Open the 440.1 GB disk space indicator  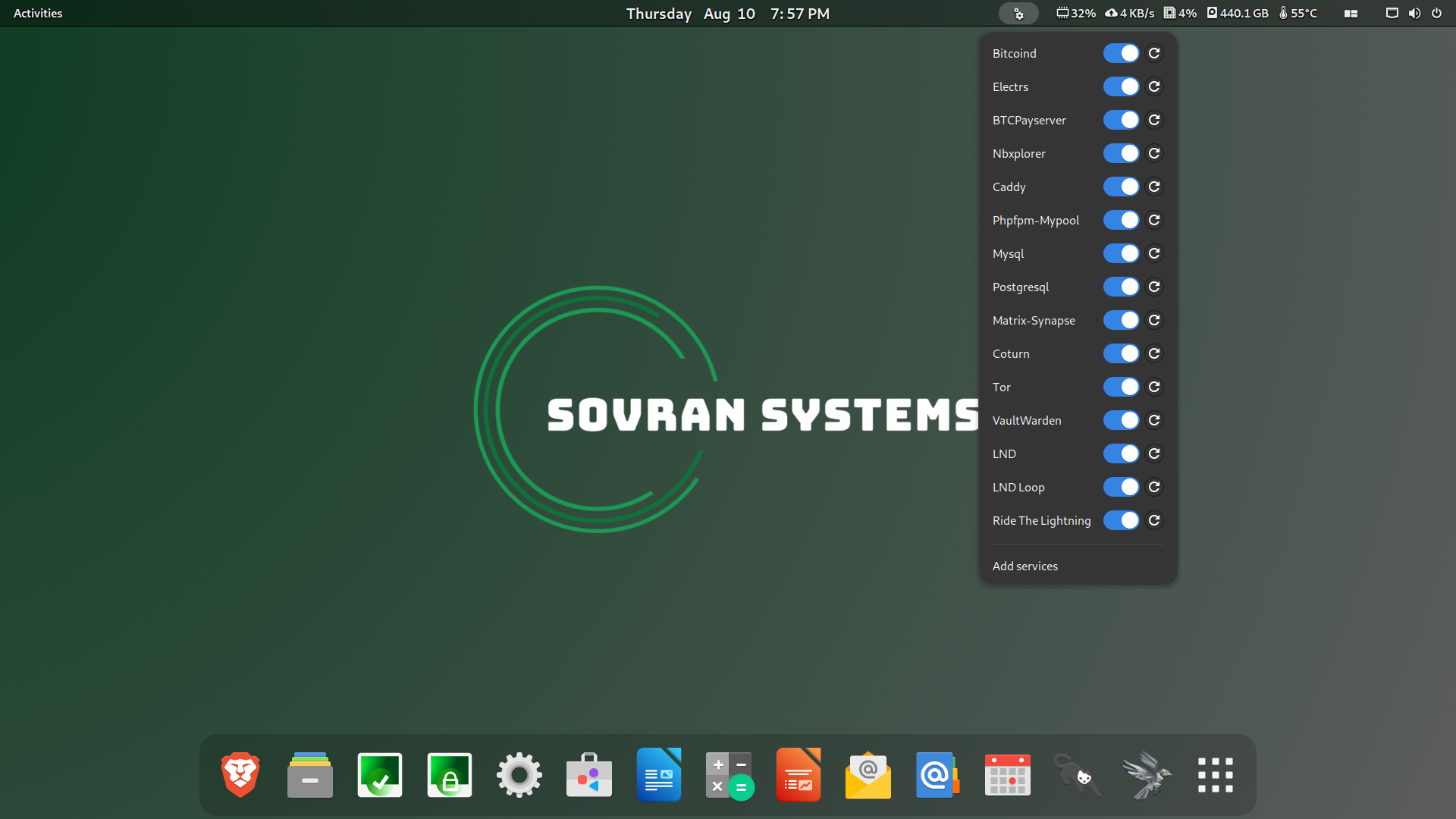coord(1238,13)
